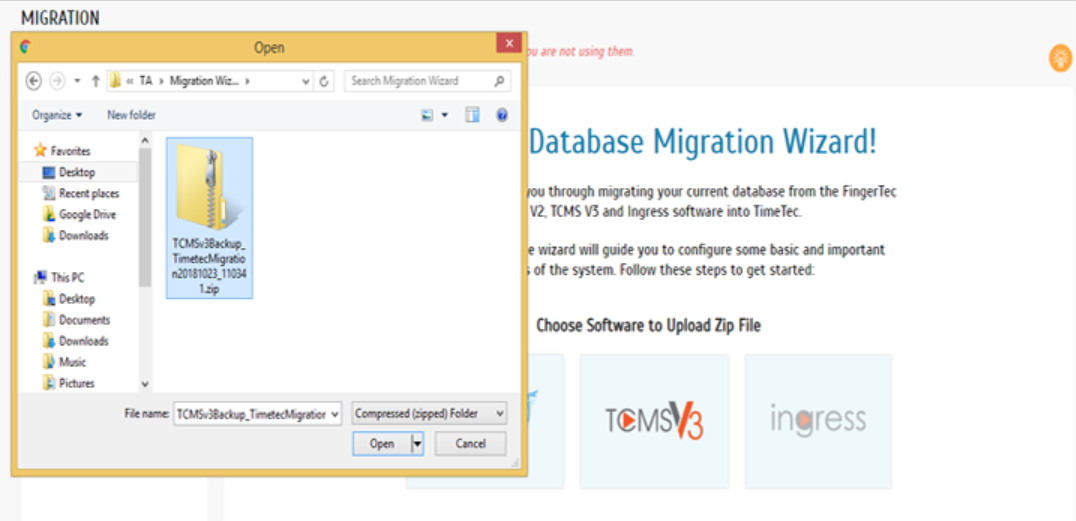Viewport: 1076px width, 521px height.
Task: Click the Cancel button
Action: [471, 444]
